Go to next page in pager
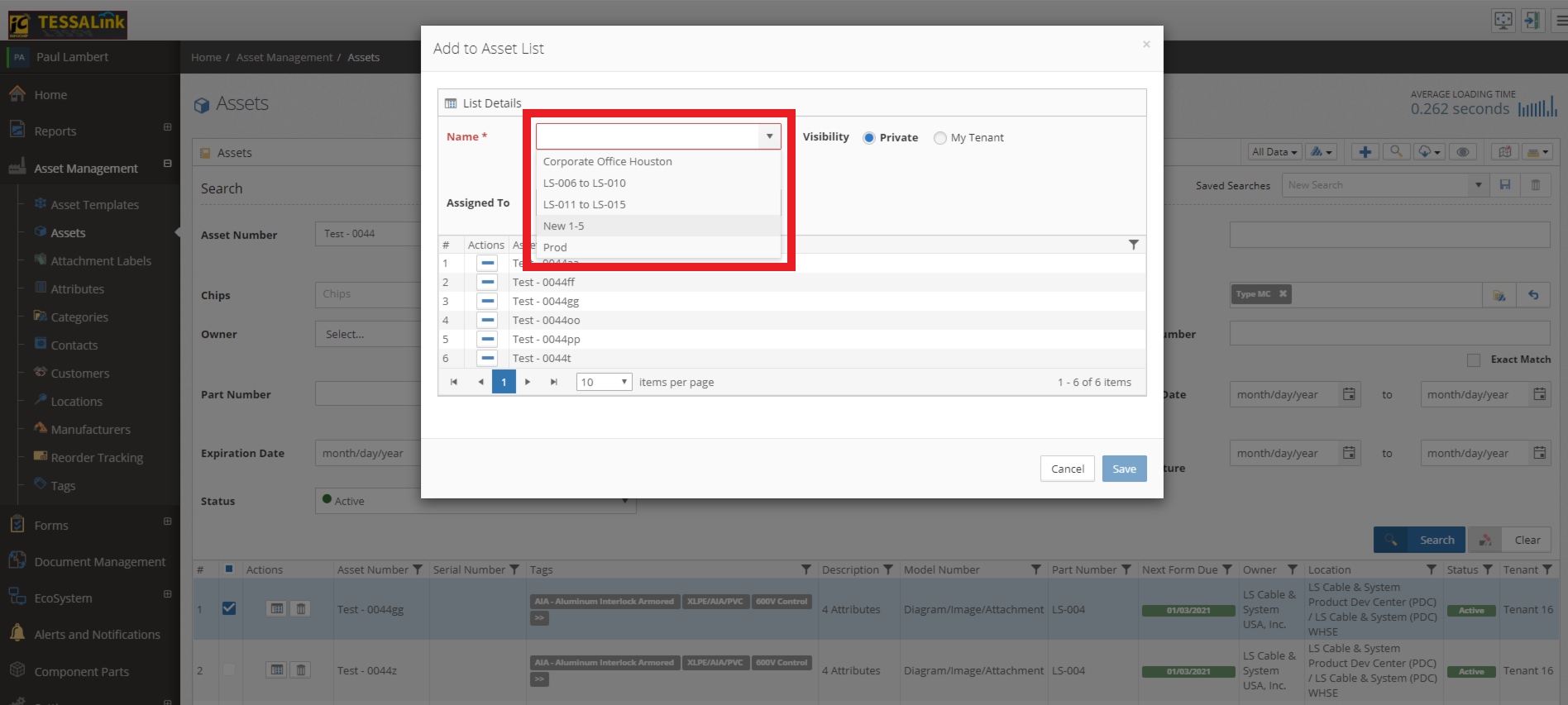This screenshot has width=1568, height=705. pos(528,382)
